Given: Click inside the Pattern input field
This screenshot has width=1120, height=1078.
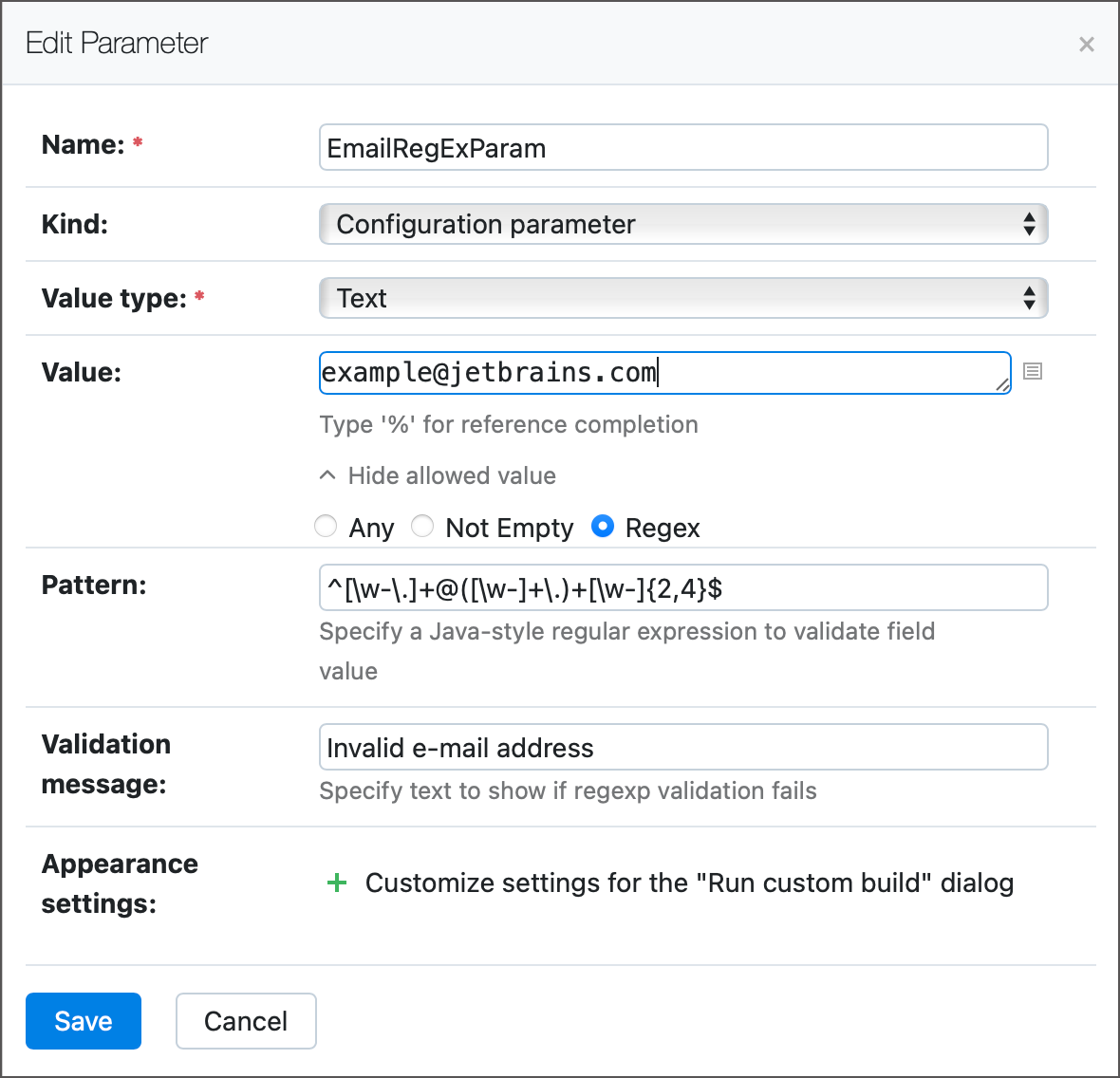Looking at the screenshot, I should [683, 587].
